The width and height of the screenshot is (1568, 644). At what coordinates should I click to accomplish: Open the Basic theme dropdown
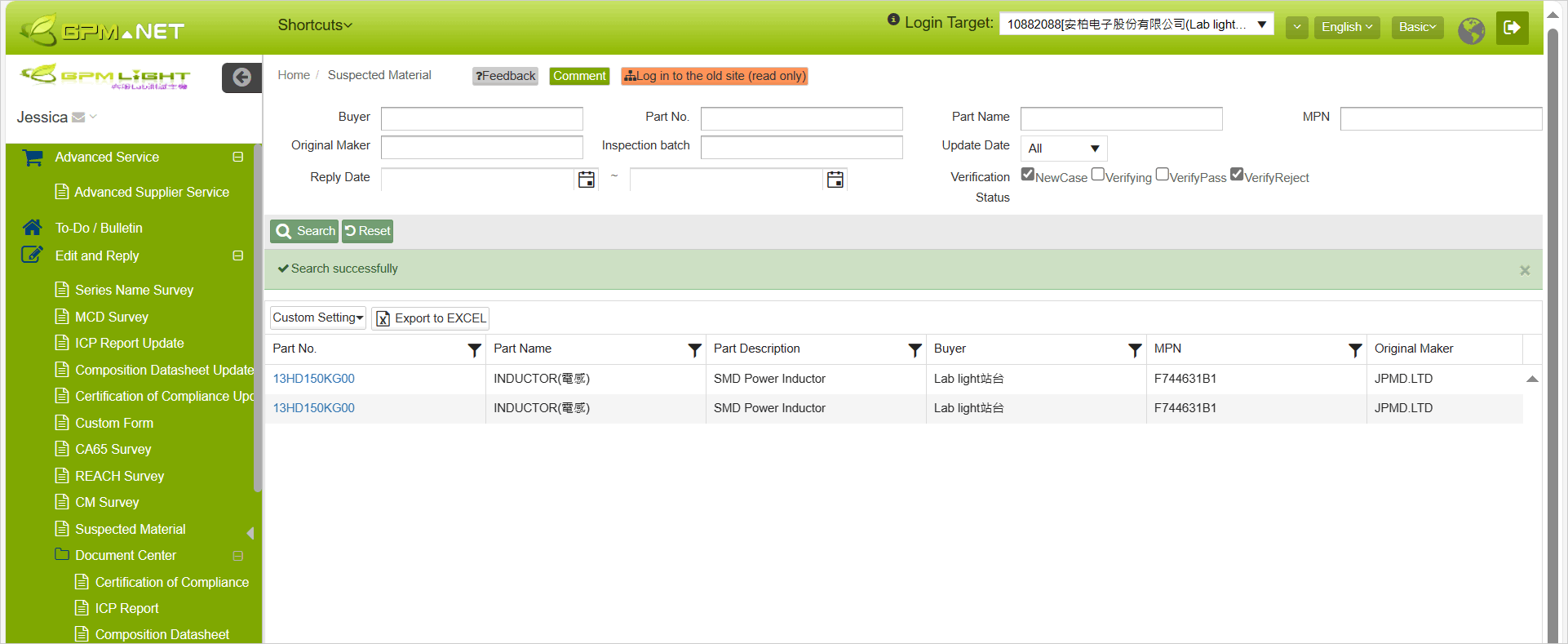click(1417, 27)
